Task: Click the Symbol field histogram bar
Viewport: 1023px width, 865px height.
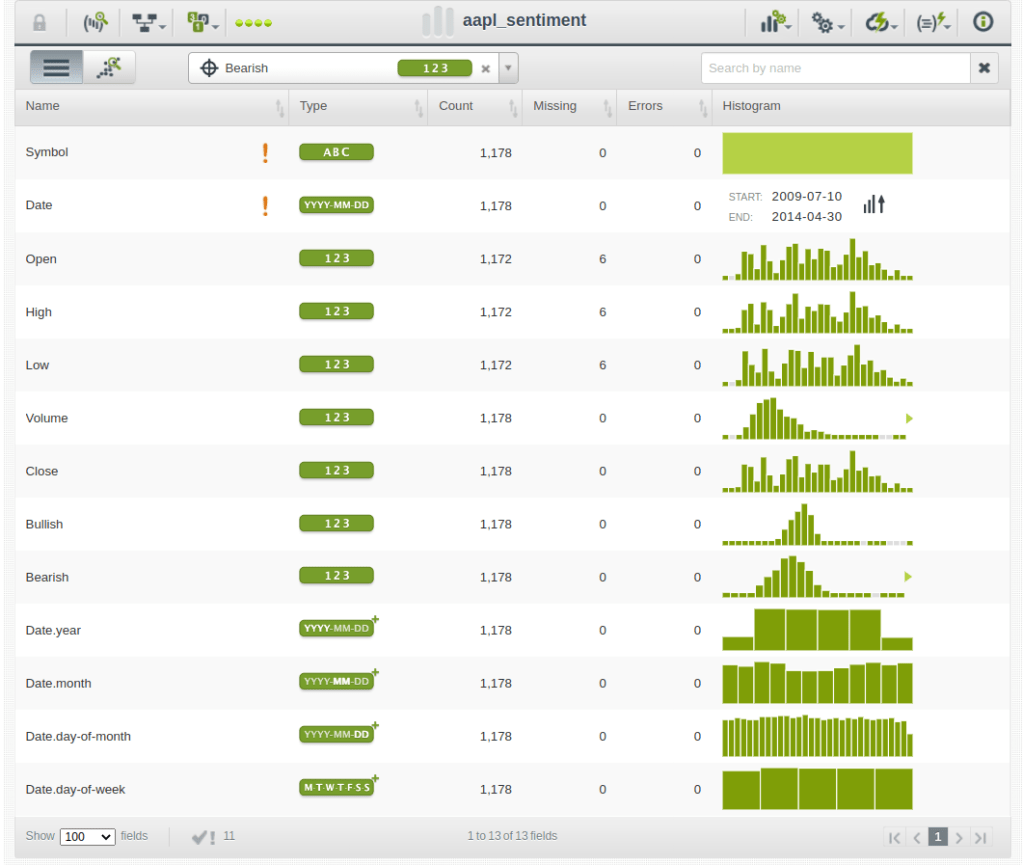Action: click(x=817, y=153)
